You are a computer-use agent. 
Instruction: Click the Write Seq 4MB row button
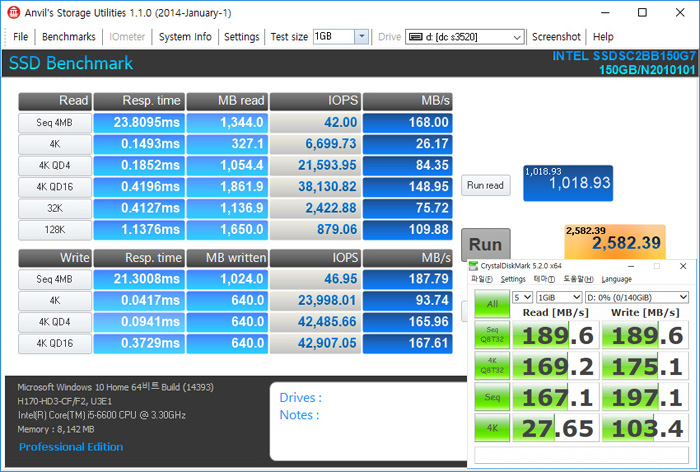pyautogui.click(x=55, y=279)
